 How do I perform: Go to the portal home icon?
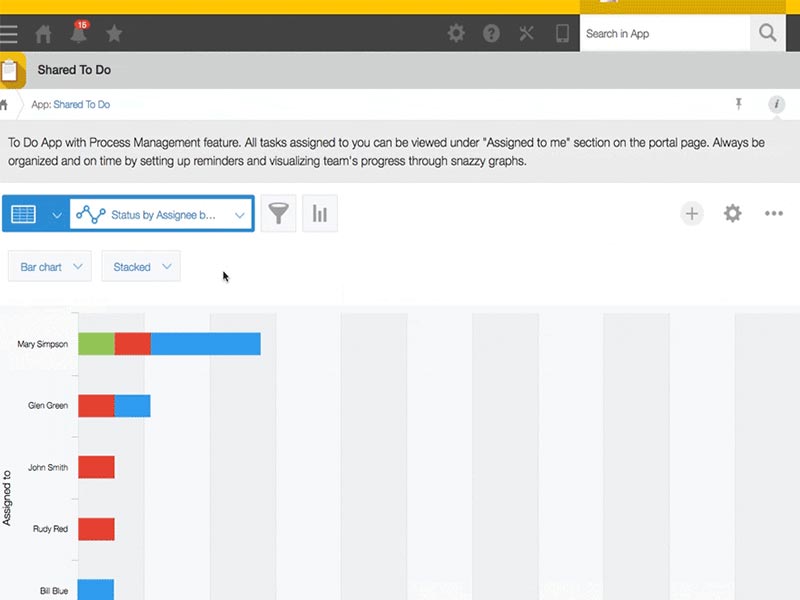pyautogui.click(x=43, y=34)
